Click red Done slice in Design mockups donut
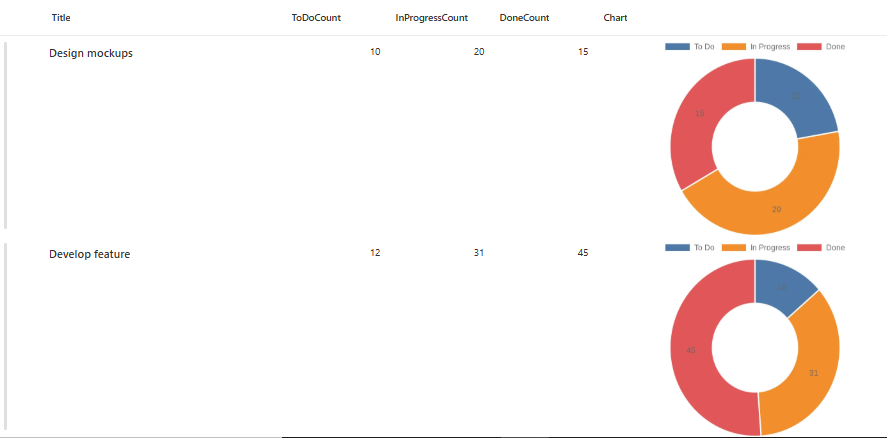Viewport: 887px width, 438px height. (x=700, y=115)
